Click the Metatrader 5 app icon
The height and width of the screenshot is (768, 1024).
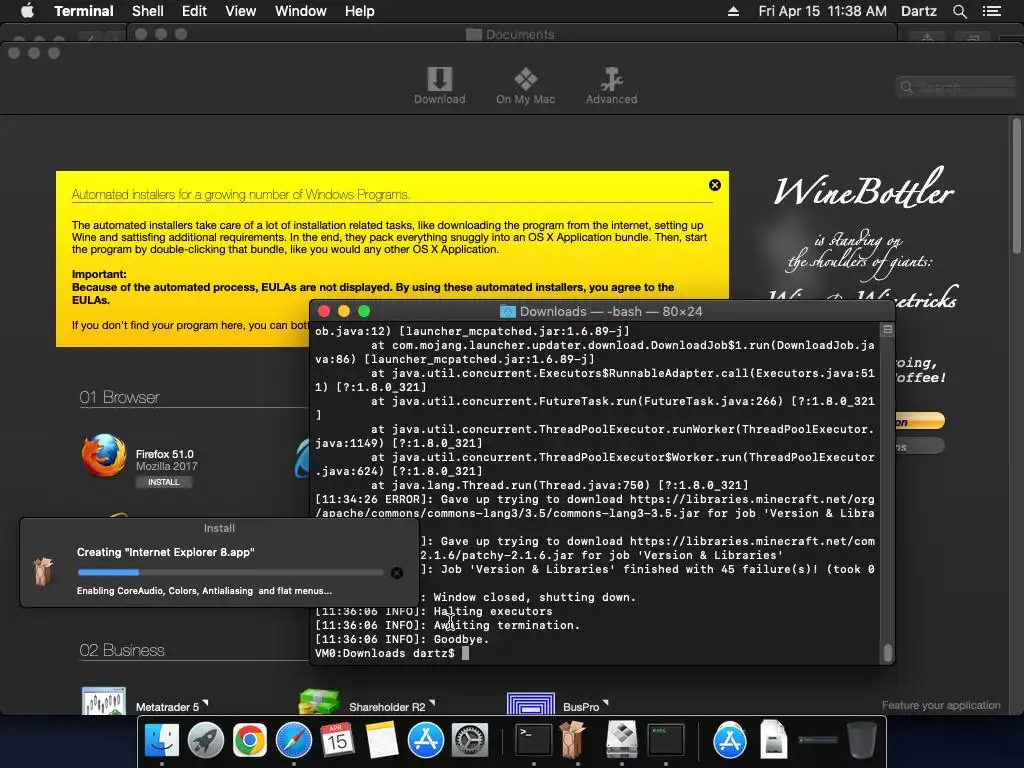tap(104, 701)
